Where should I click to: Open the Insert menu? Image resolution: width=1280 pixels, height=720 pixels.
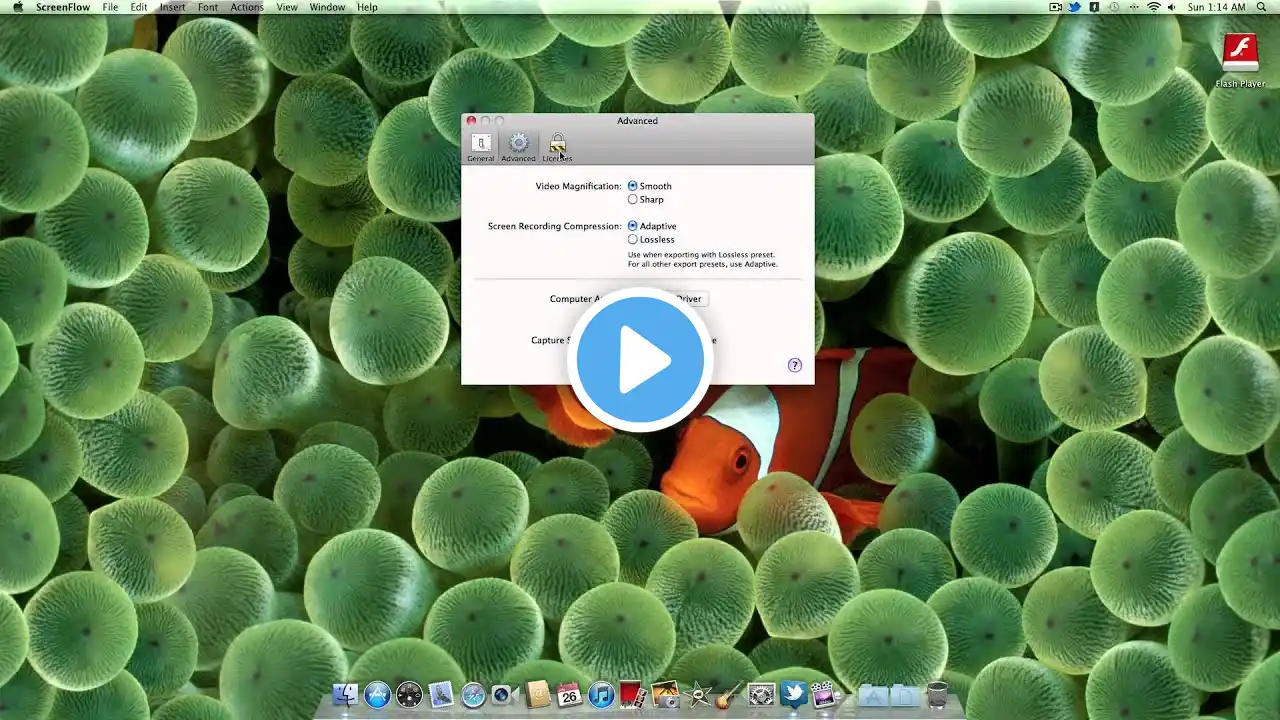pyautogui.click(x=172, y=7)
